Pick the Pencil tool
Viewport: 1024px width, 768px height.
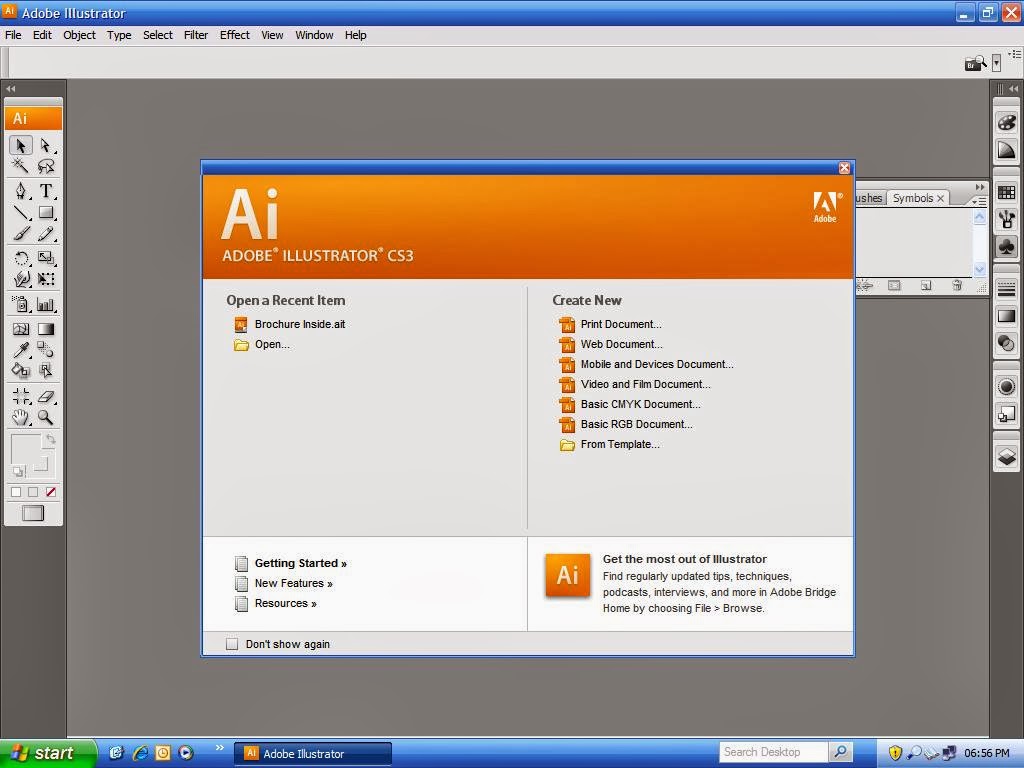tap(46, 234)
